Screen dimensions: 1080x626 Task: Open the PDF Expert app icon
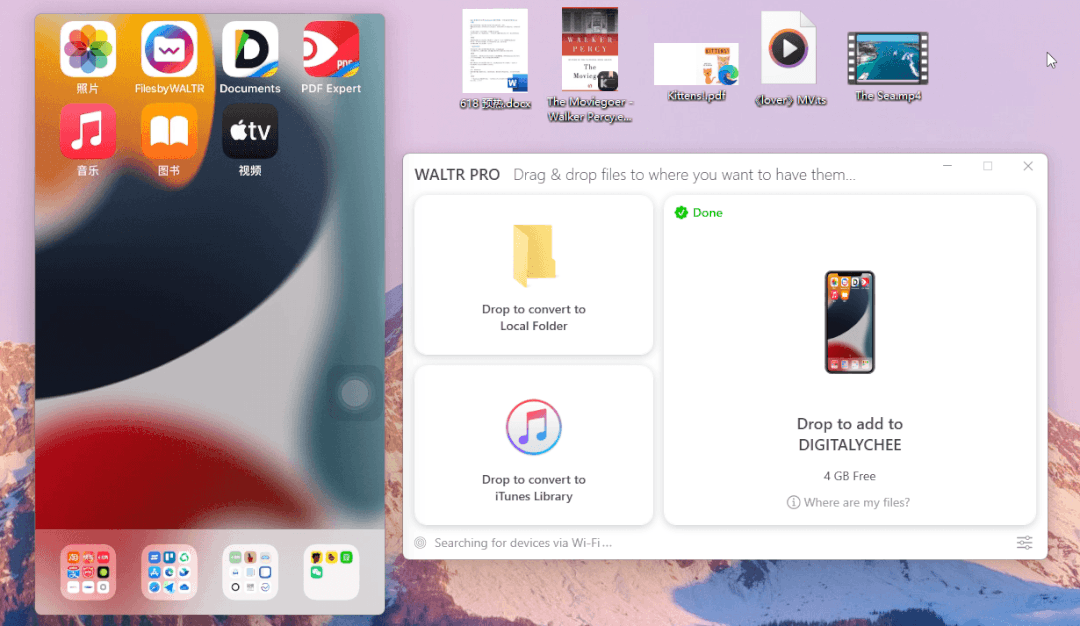[331, 49]
